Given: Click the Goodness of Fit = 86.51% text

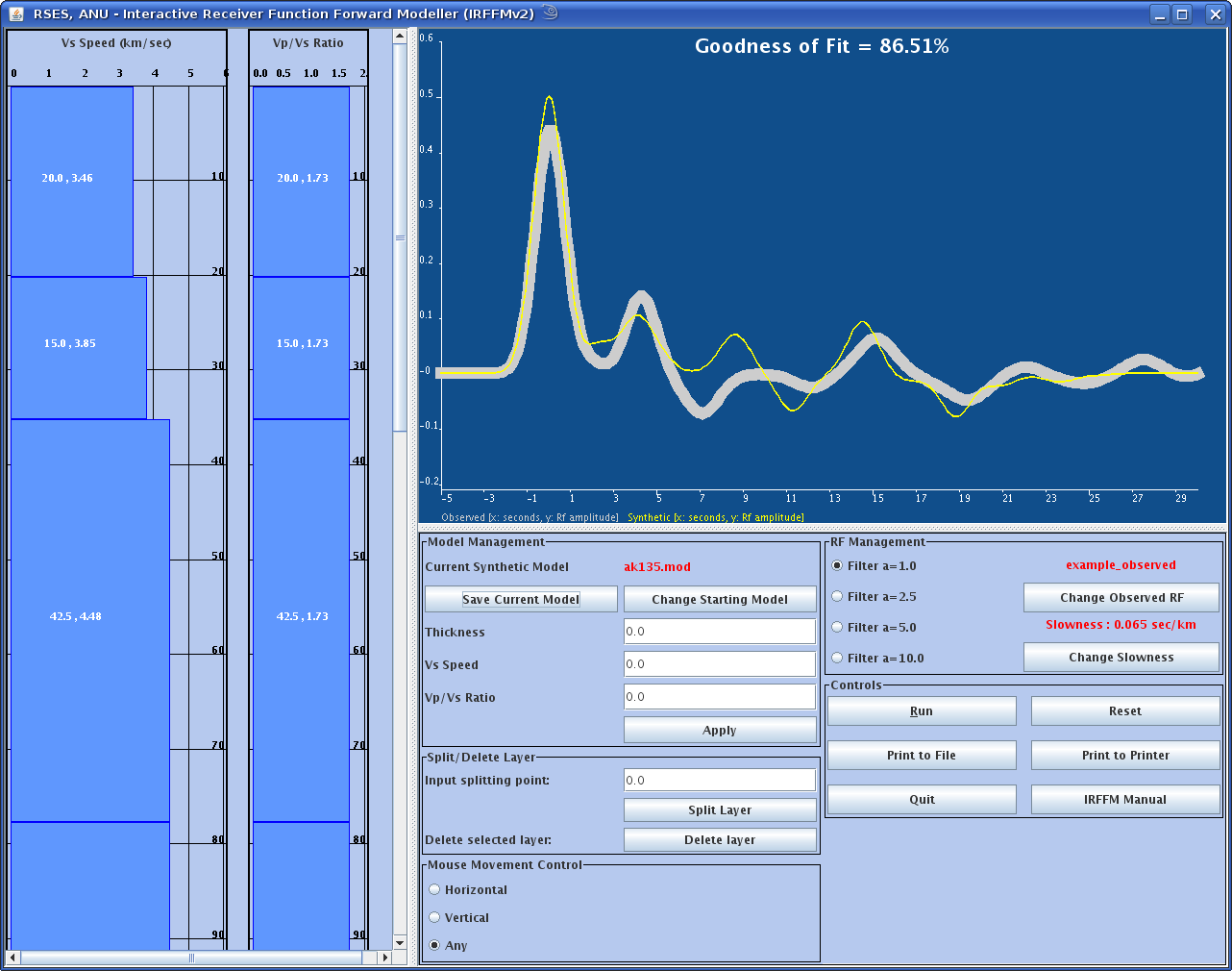Looking at the screenshot, I should (x=822, y=46).
